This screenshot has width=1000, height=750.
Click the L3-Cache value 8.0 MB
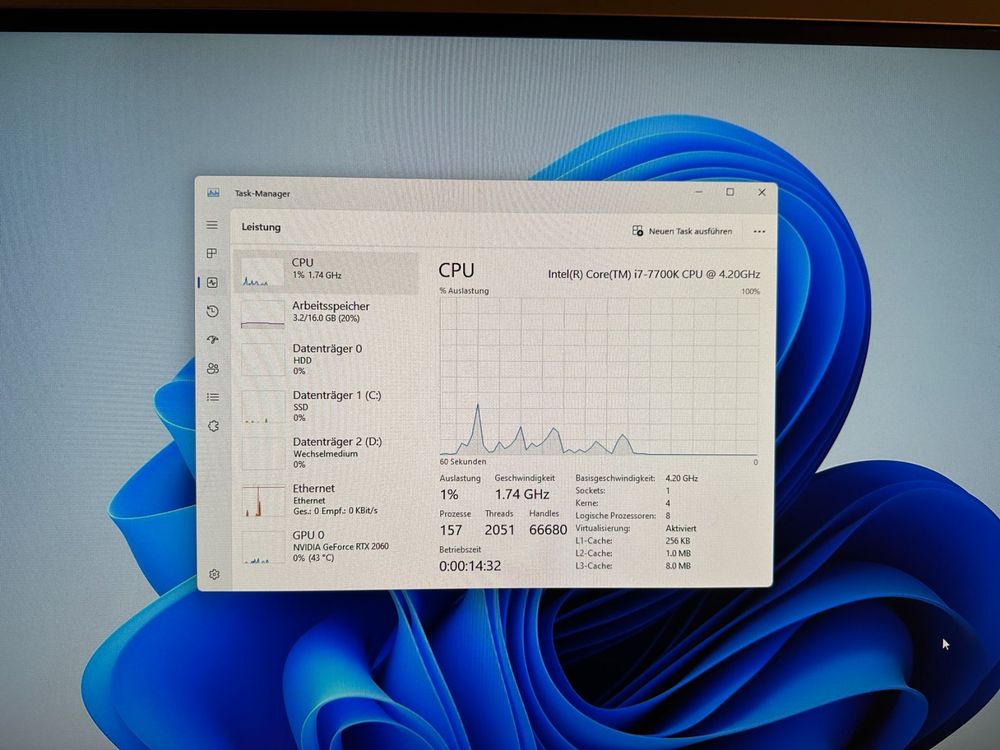click(678, 566)
